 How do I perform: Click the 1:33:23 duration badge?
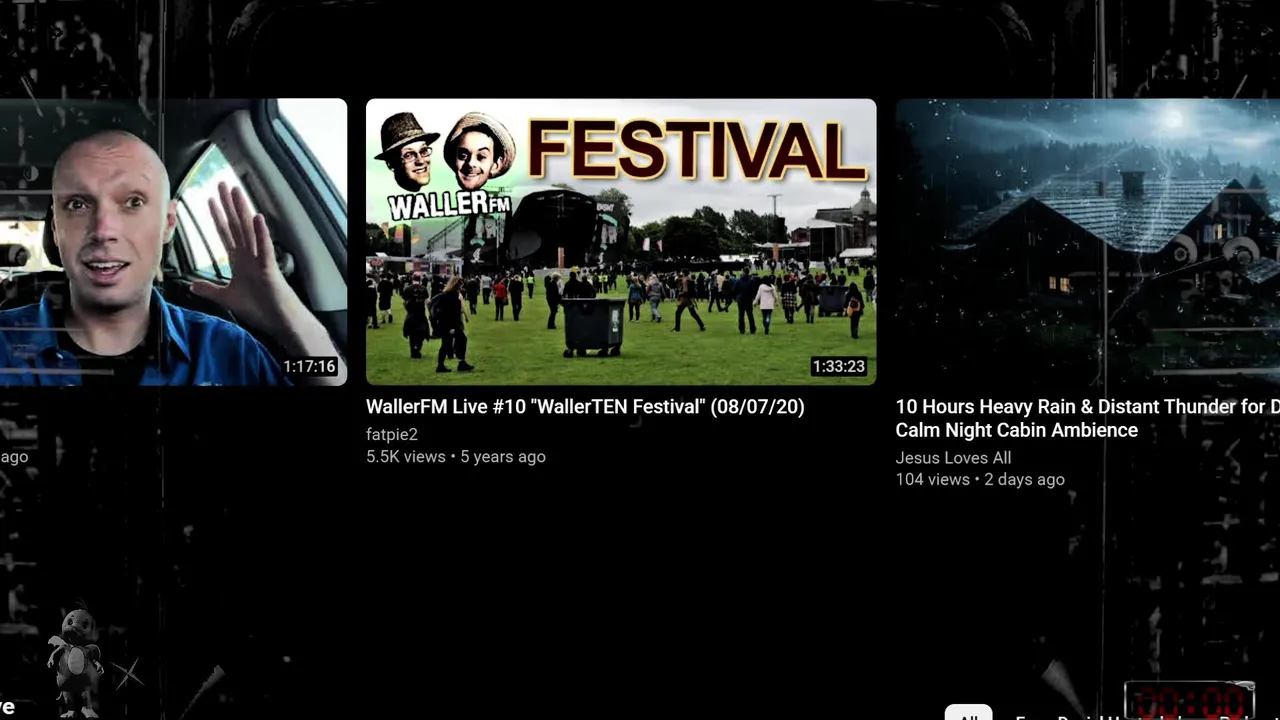point(838,367)
